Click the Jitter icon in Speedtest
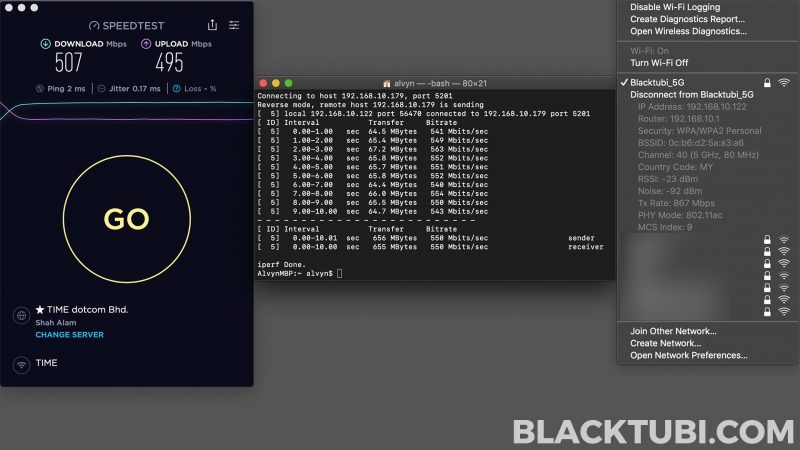Viewport: 800px width, 450px height. pyautogui.click(x=102, y=88)
